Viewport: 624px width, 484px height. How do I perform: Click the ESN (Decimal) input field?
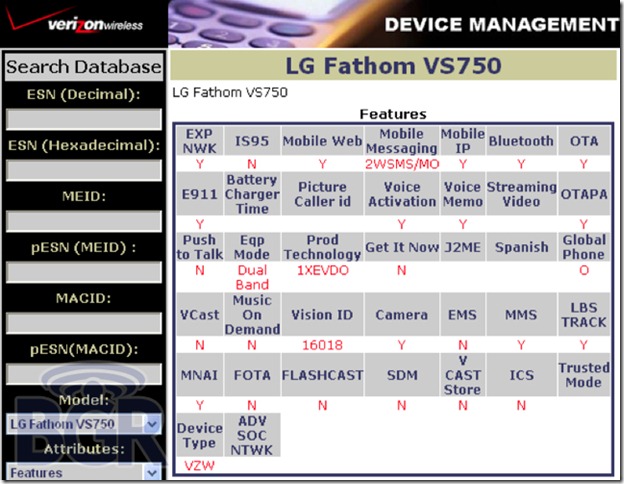[84, 119]
